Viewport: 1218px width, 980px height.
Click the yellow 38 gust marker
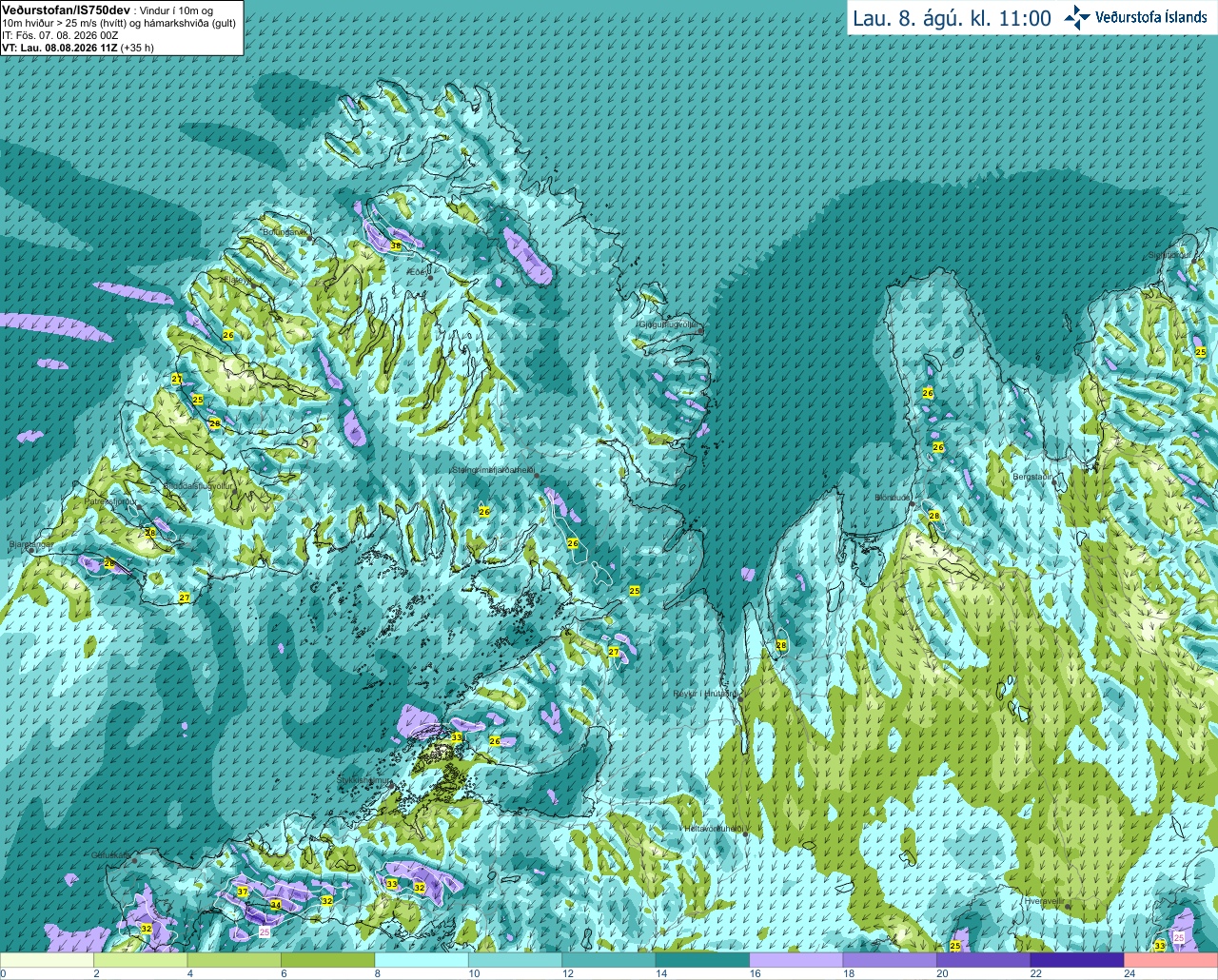tap(396, 245)
